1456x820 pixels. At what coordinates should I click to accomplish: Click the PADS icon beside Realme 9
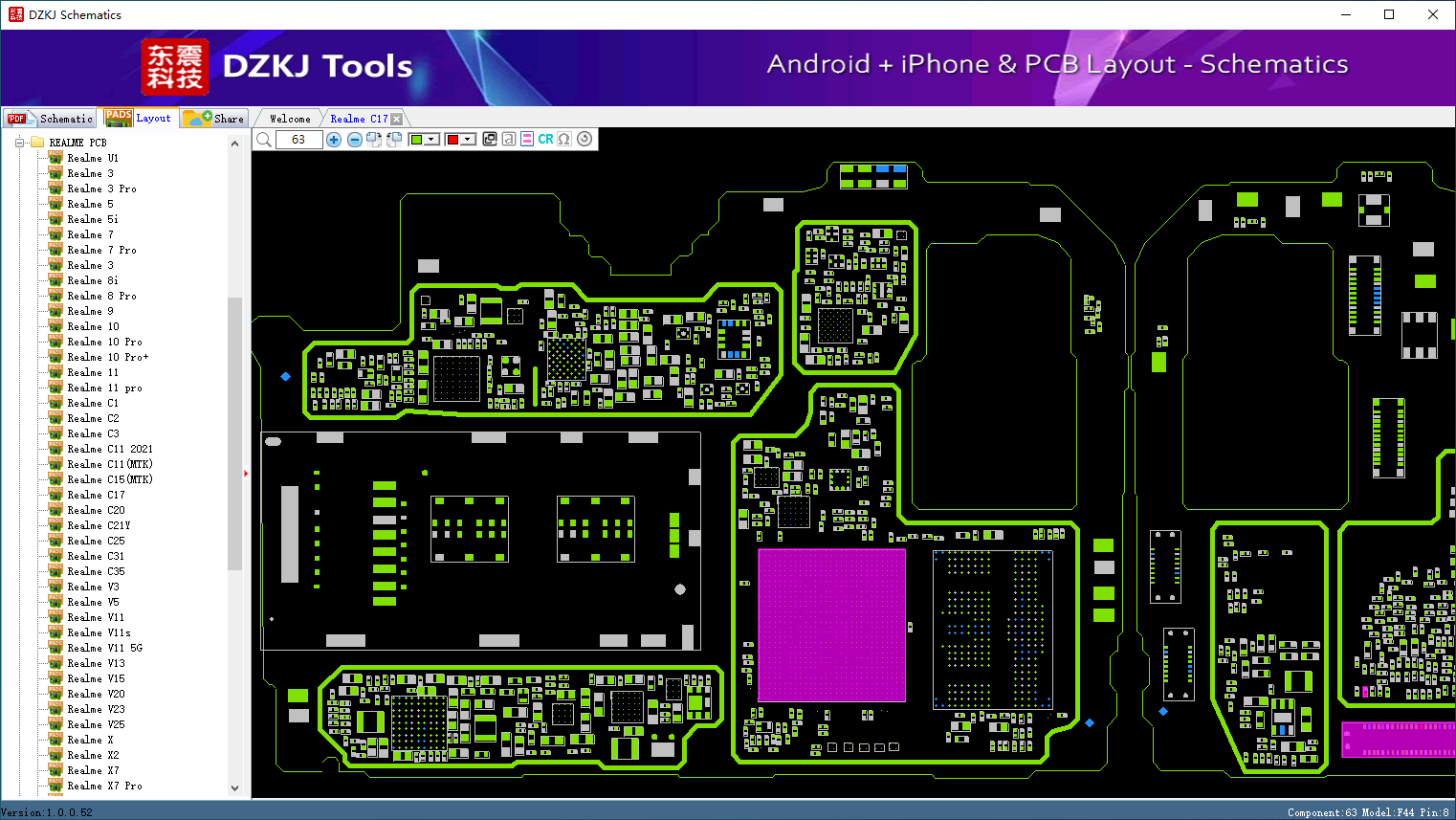pyautogui.click(x=55, y=311)
